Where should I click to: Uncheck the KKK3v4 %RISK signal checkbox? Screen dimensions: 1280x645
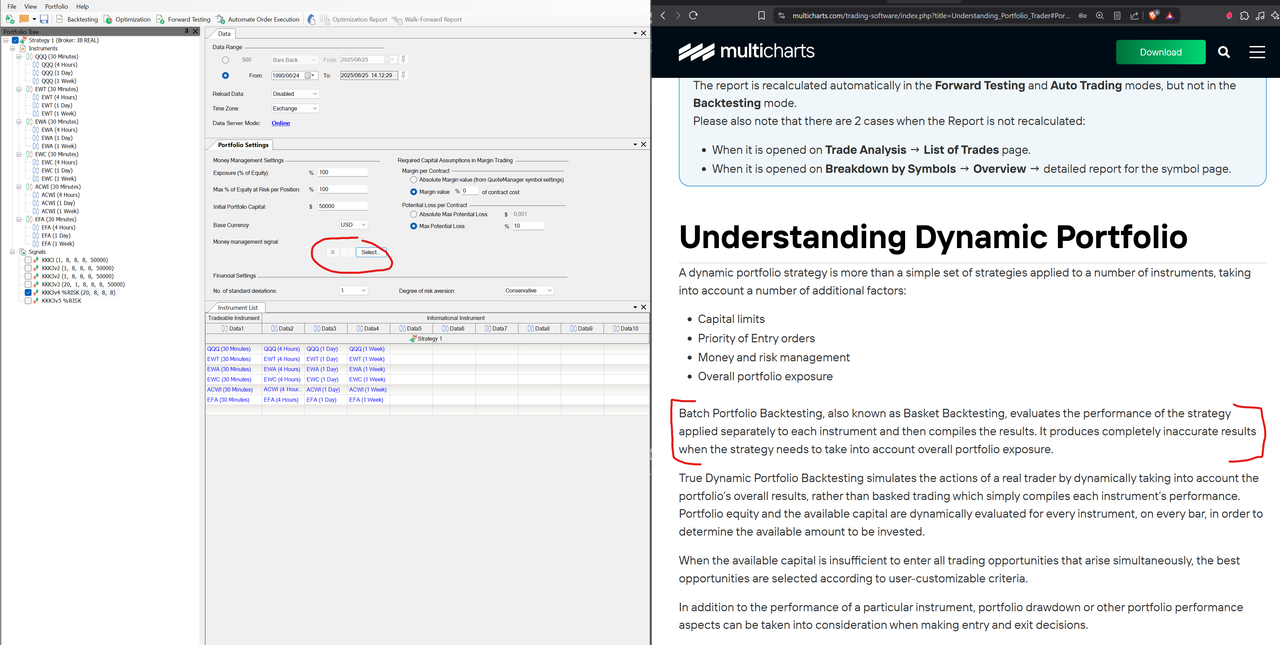coord(28,292)
